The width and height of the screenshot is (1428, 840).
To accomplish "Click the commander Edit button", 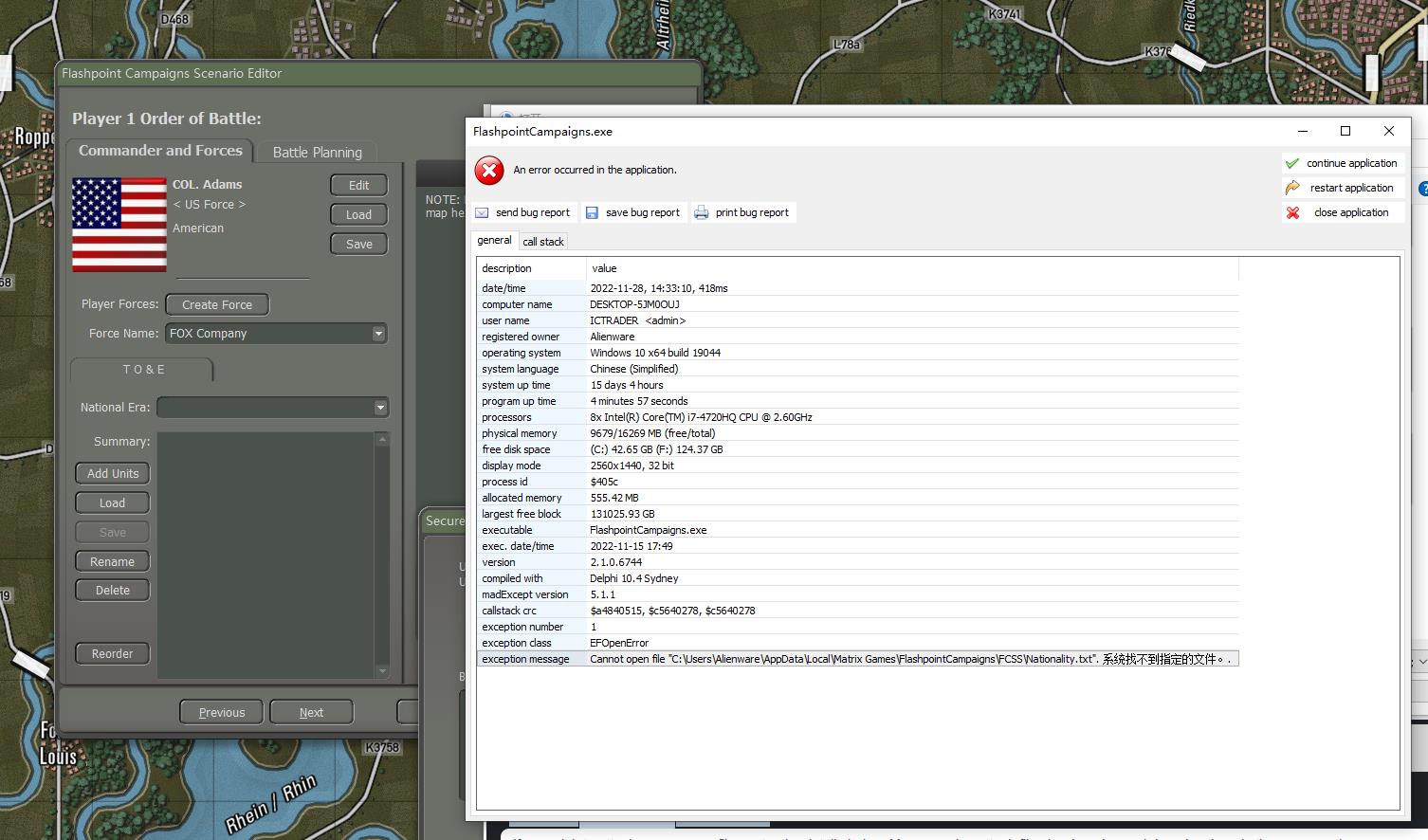I will (x=359, y=185).
